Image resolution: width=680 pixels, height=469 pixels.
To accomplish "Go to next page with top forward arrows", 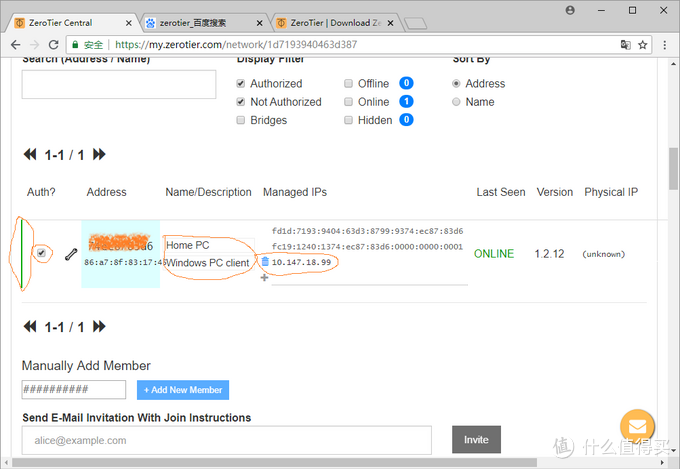I will point(99,154).
